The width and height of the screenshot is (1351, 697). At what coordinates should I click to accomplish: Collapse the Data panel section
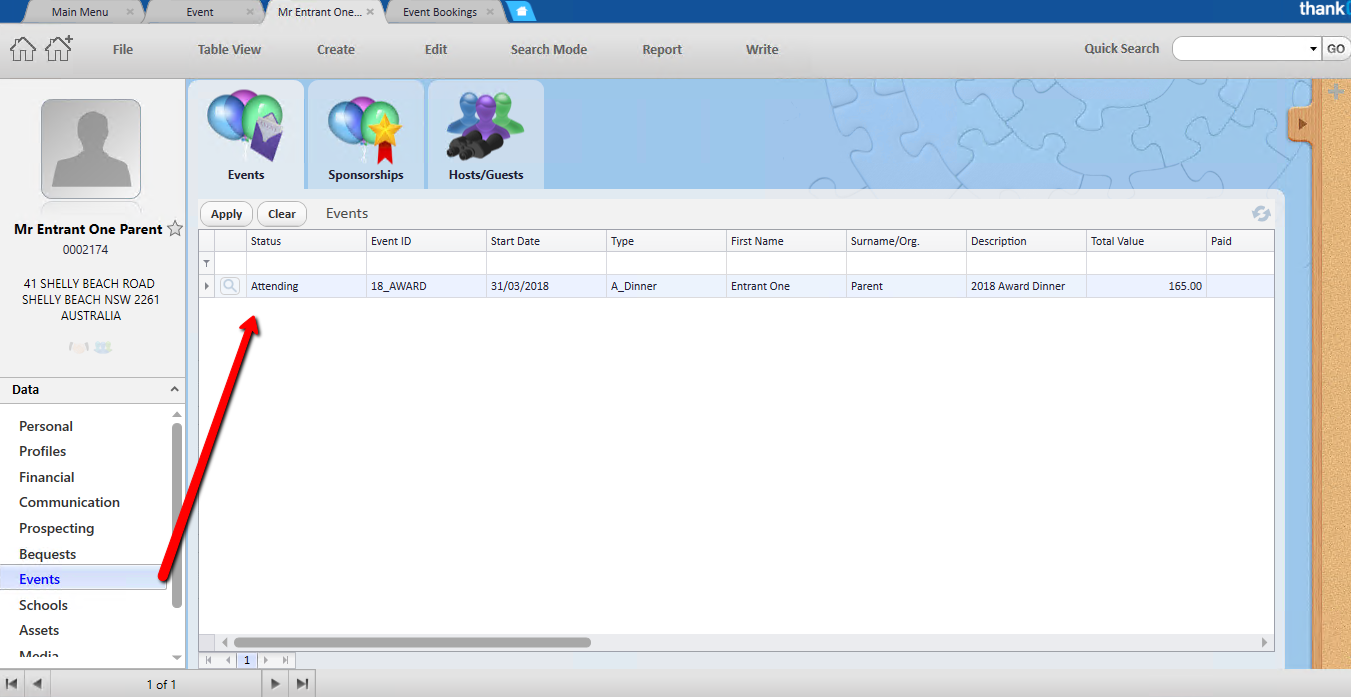click(x=175, y=390)
